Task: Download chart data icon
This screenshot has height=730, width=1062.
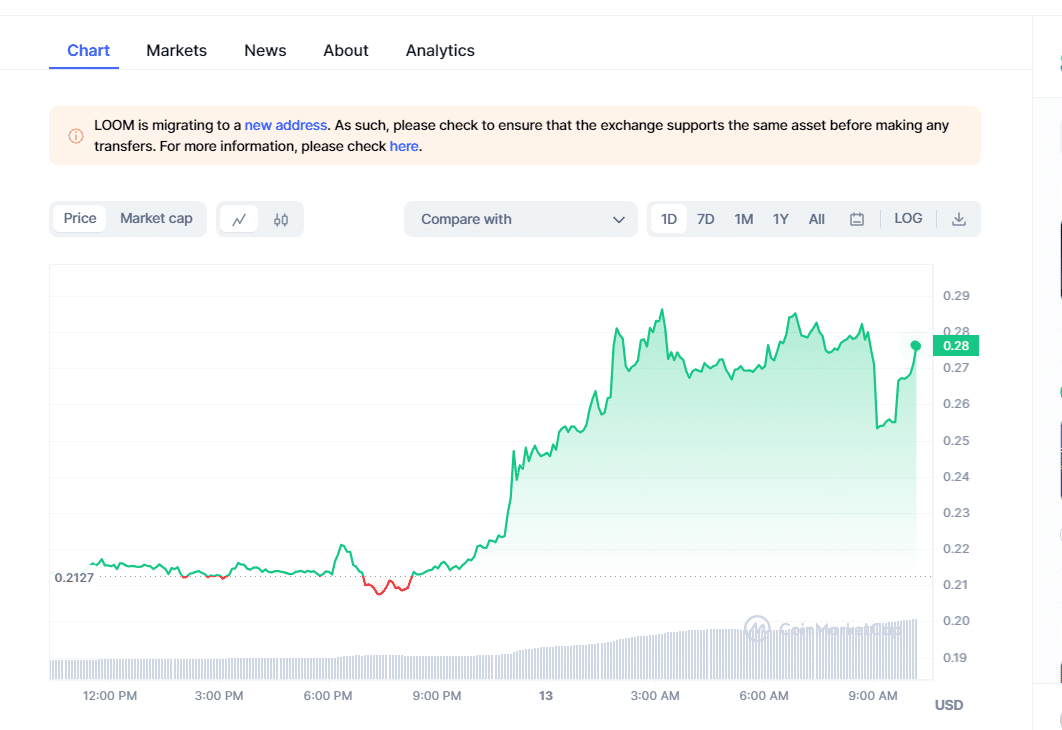Action: 958,219
